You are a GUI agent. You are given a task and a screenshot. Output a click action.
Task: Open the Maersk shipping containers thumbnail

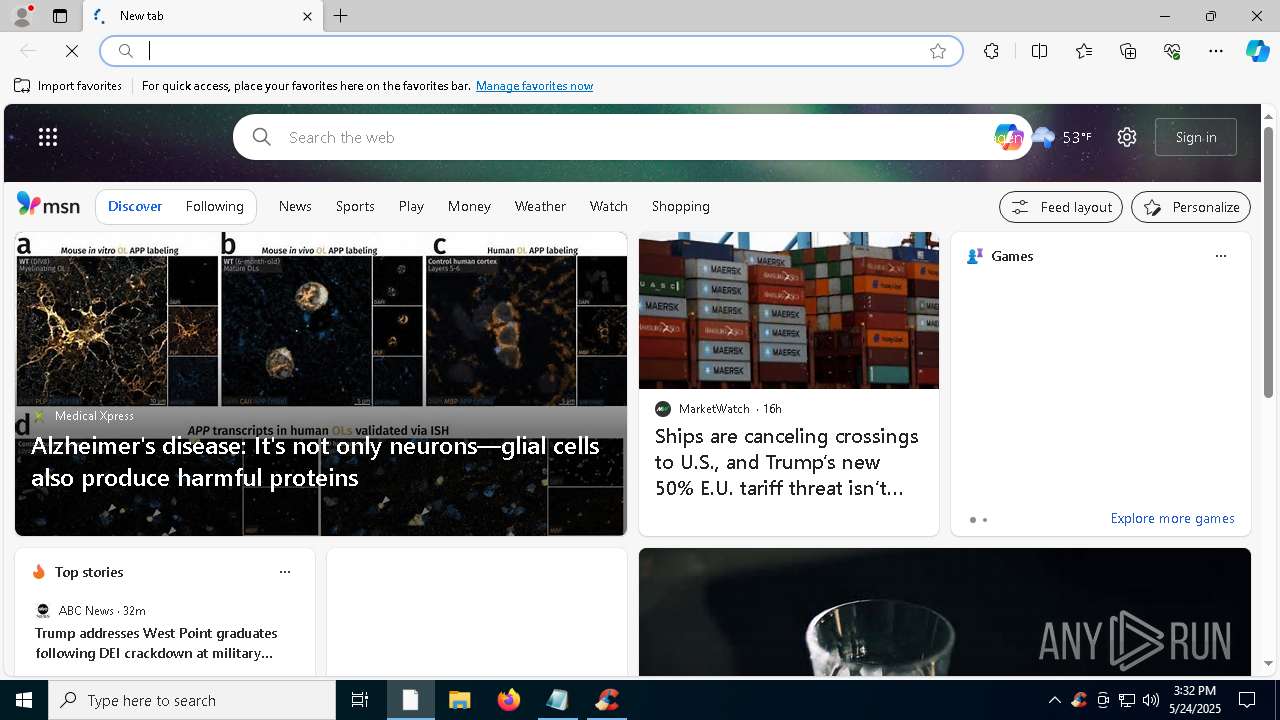(789, 310)
